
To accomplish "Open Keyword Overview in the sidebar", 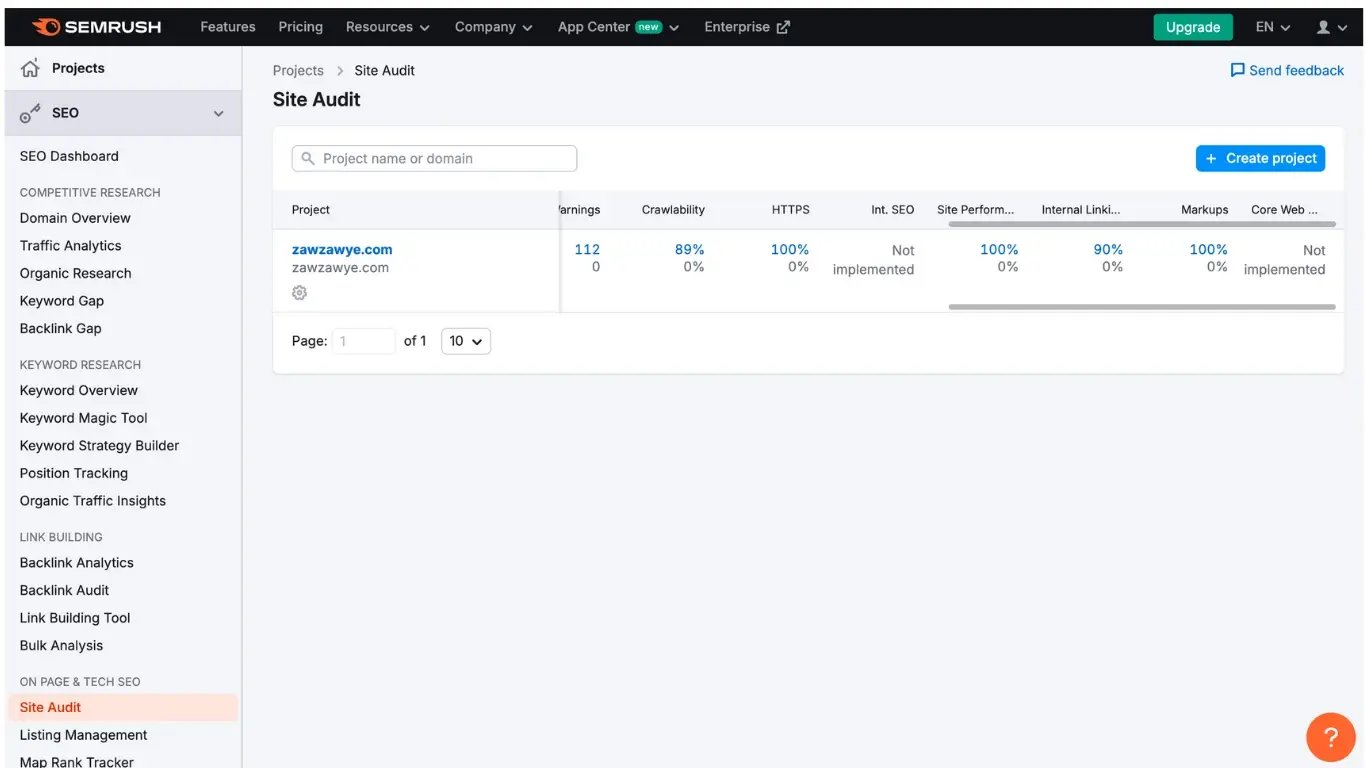I will [x=79, y=390].
